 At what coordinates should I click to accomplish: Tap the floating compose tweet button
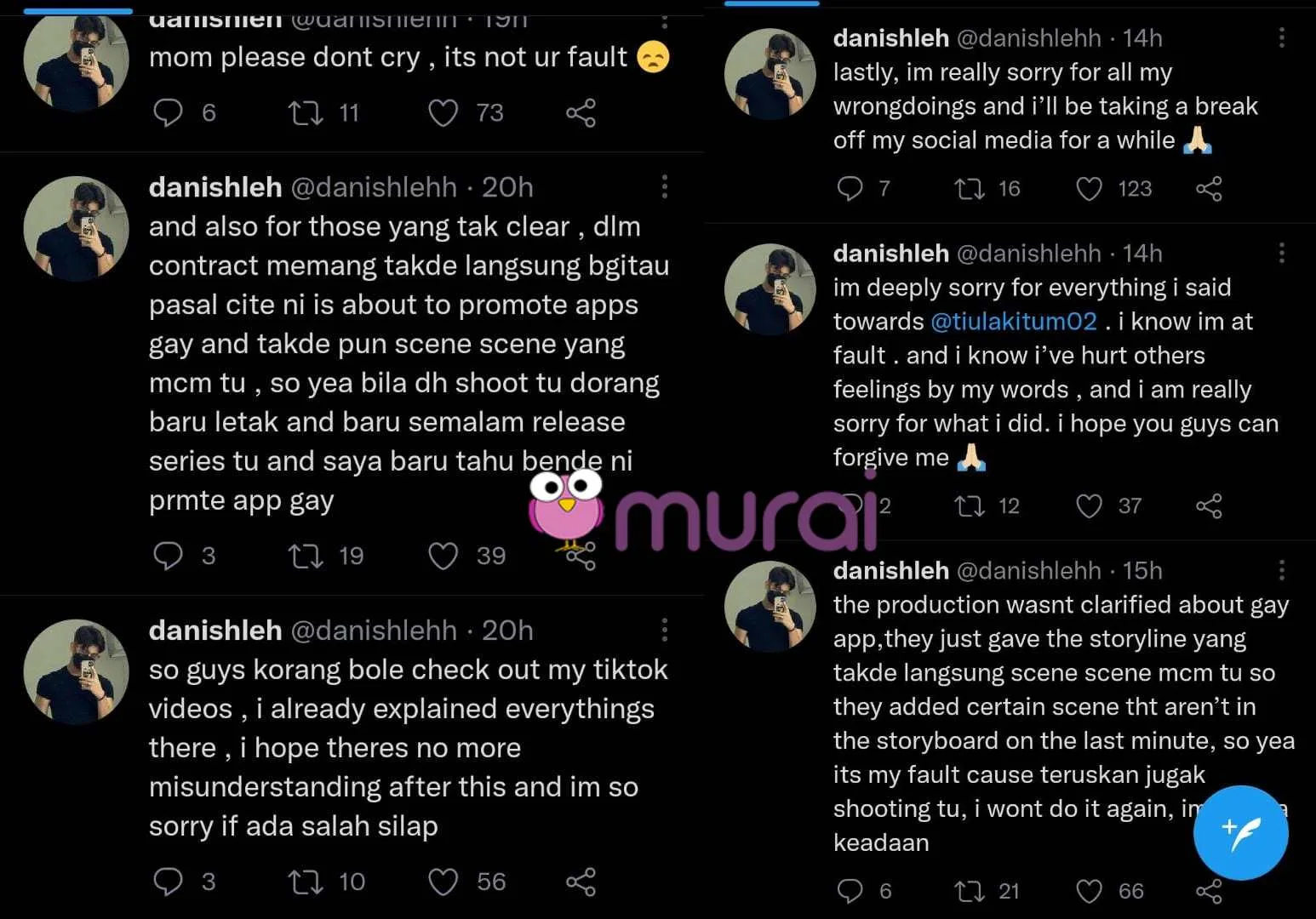click(x=1240, y=831)
